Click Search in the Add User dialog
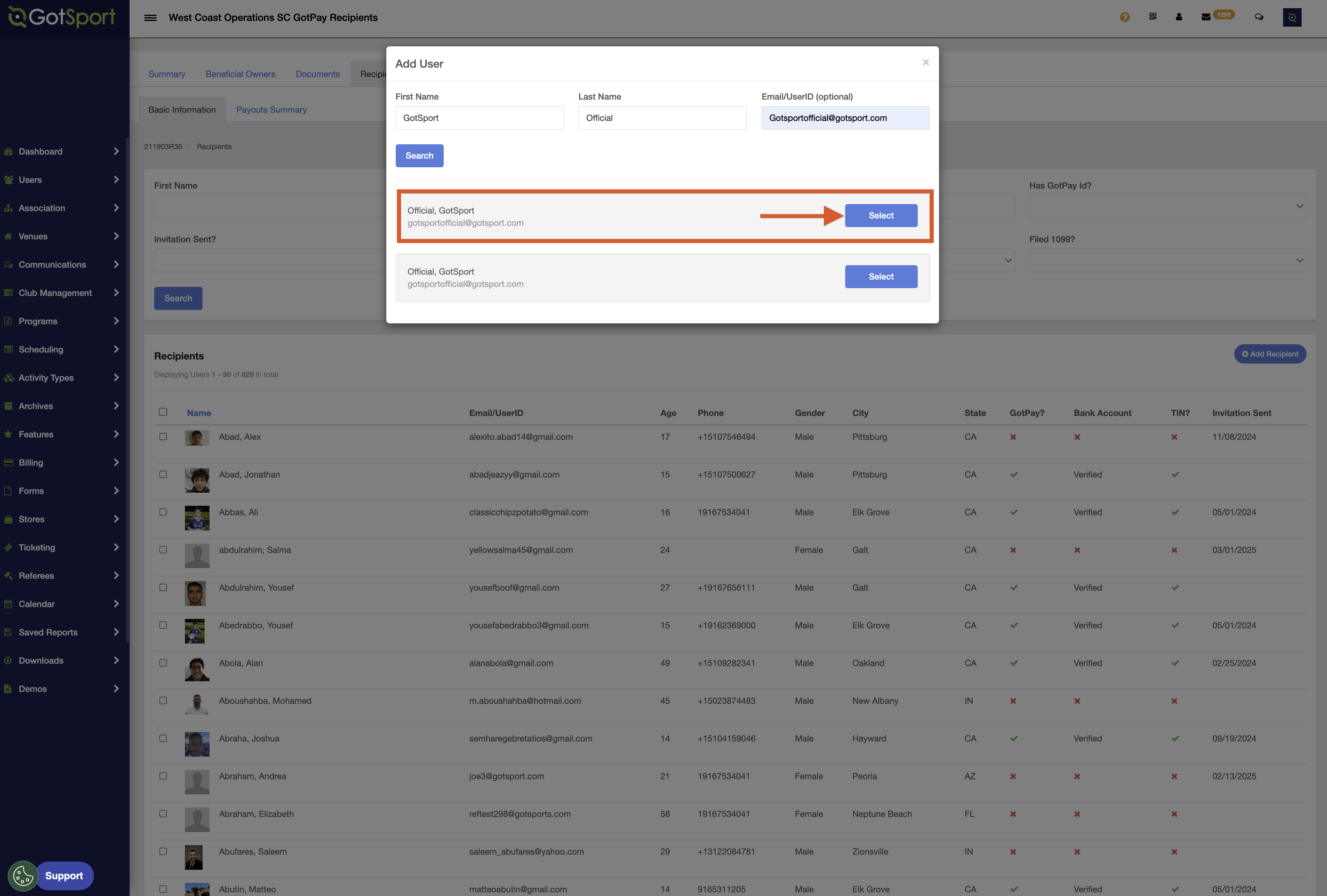 (x=420, y=156)
